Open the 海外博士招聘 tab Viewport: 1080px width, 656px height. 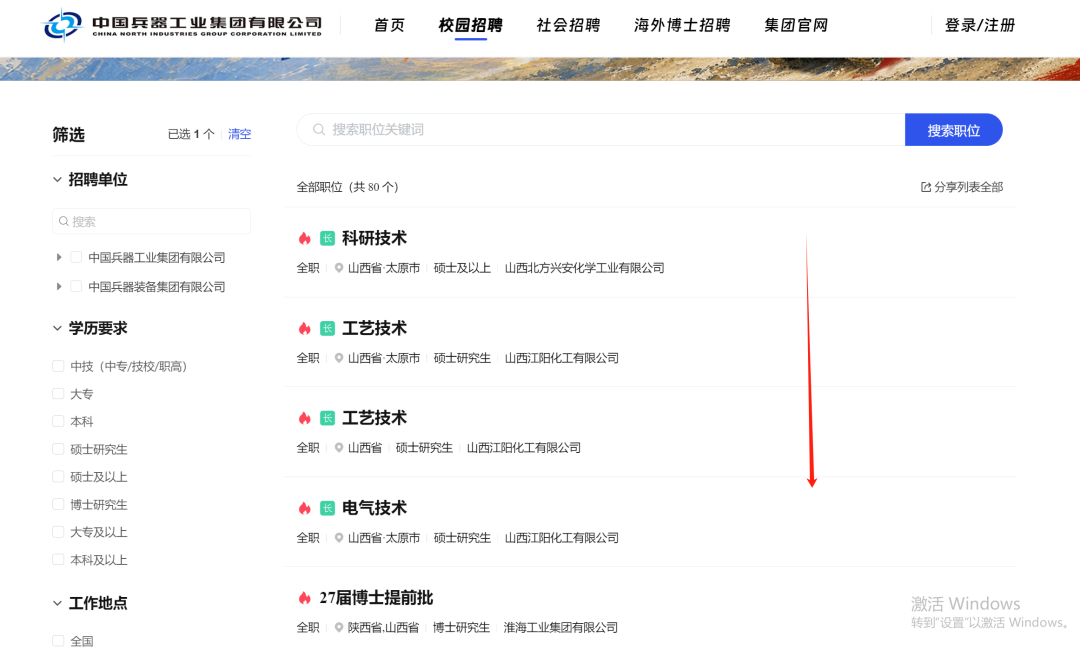(x=682, y=25)
